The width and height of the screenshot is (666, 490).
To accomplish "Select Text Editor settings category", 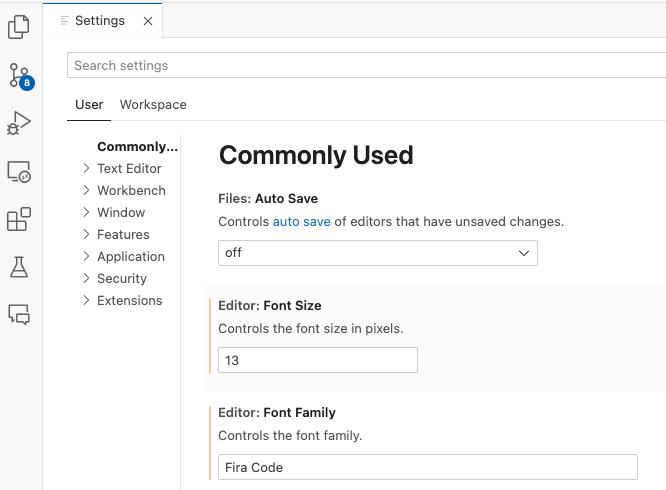I will pyautogui.click(x=129, y=169).
